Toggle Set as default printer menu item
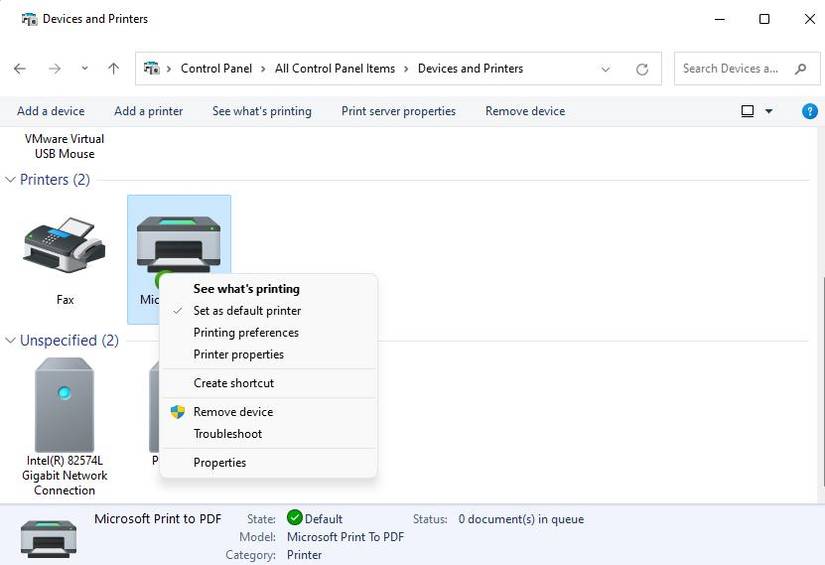Screen dimensions: 825x565 tap(268, 311)
